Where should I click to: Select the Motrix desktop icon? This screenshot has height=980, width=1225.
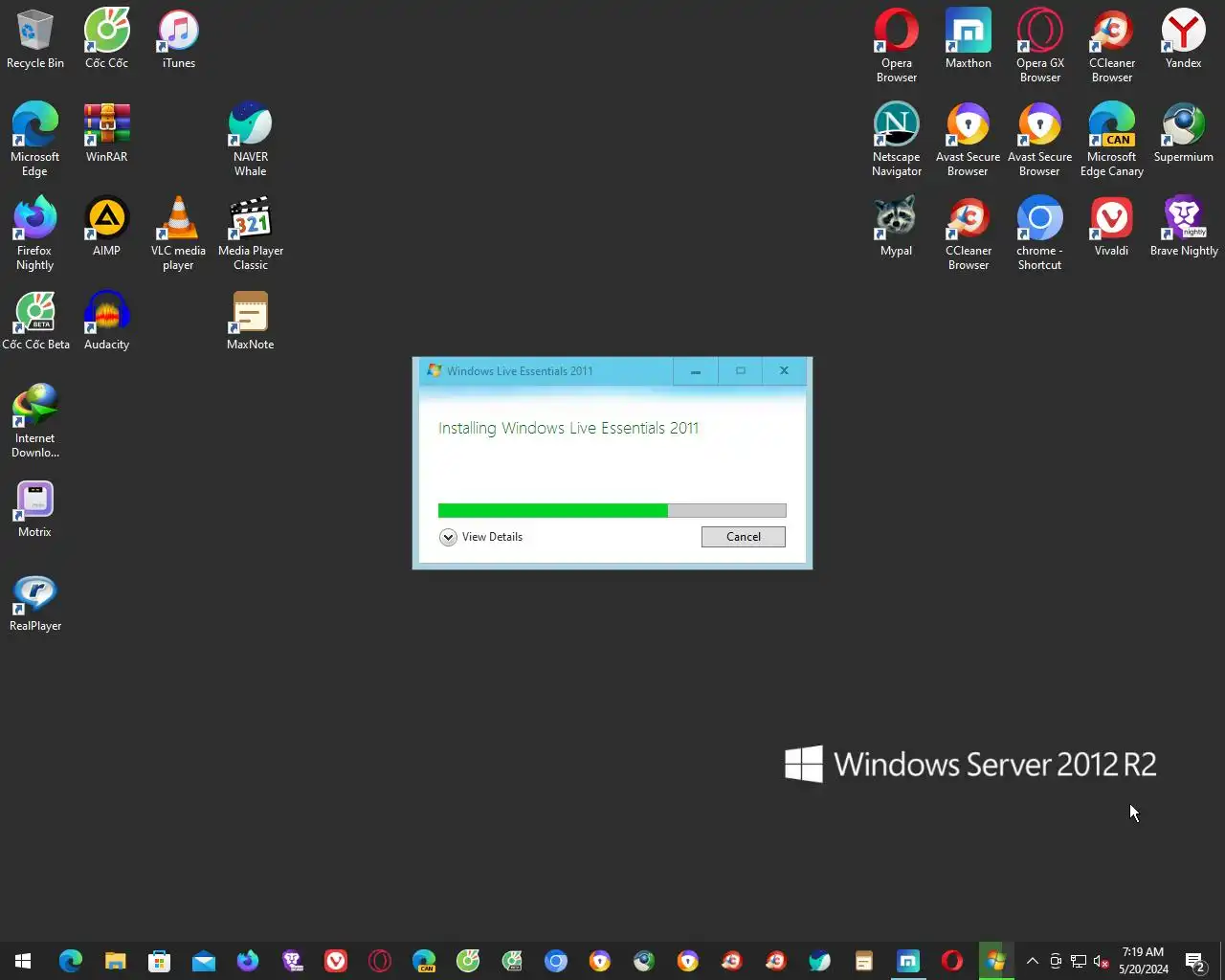(x=34, y=508)
